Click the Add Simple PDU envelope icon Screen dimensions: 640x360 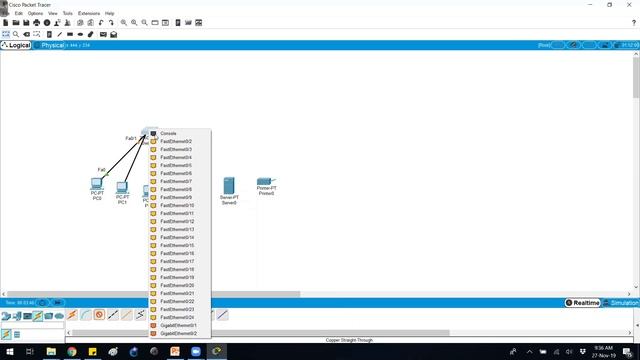point(103,34)
